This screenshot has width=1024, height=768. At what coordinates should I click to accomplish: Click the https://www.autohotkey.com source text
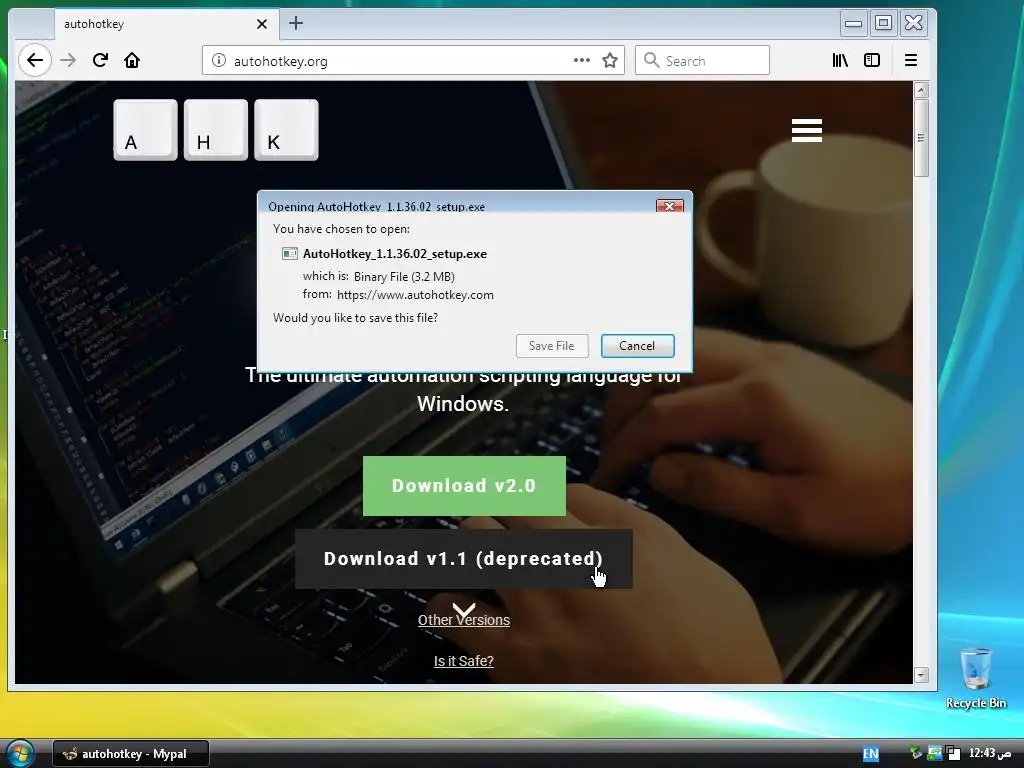coord(415,295)
